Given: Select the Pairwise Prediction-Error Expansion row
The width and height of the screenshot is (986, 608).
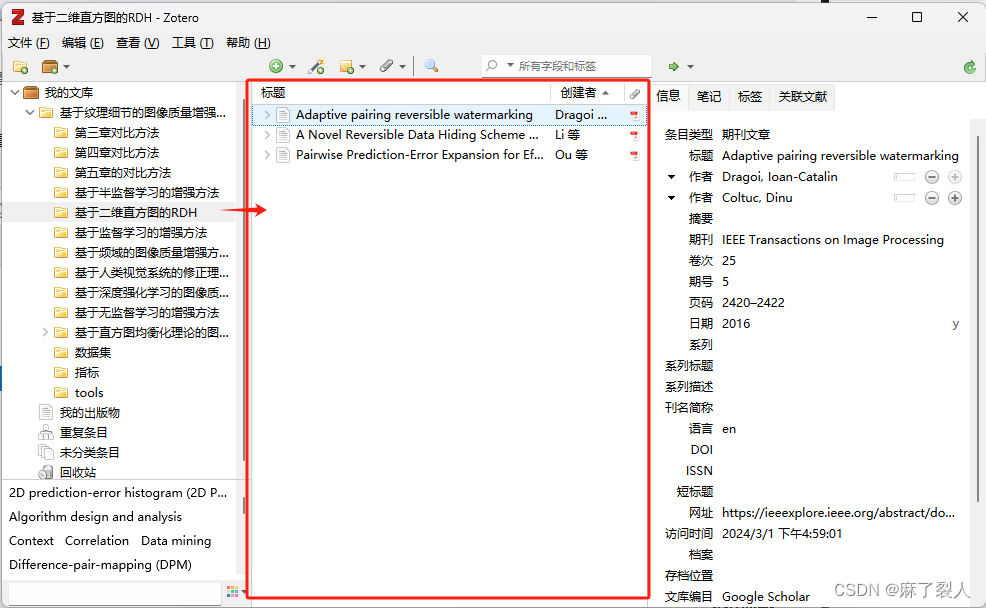Looking at the screenshot, I should pyautogui.click(x=449, y=155).
